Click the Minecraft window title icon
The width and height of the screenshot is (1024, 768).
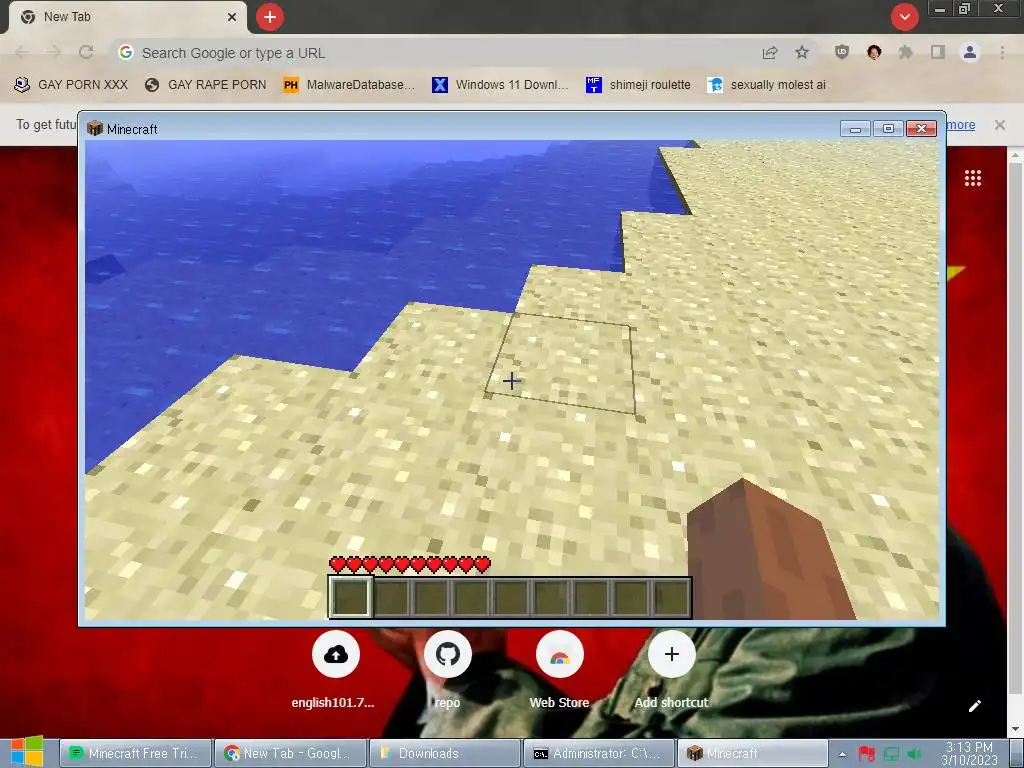pos(95,129)
